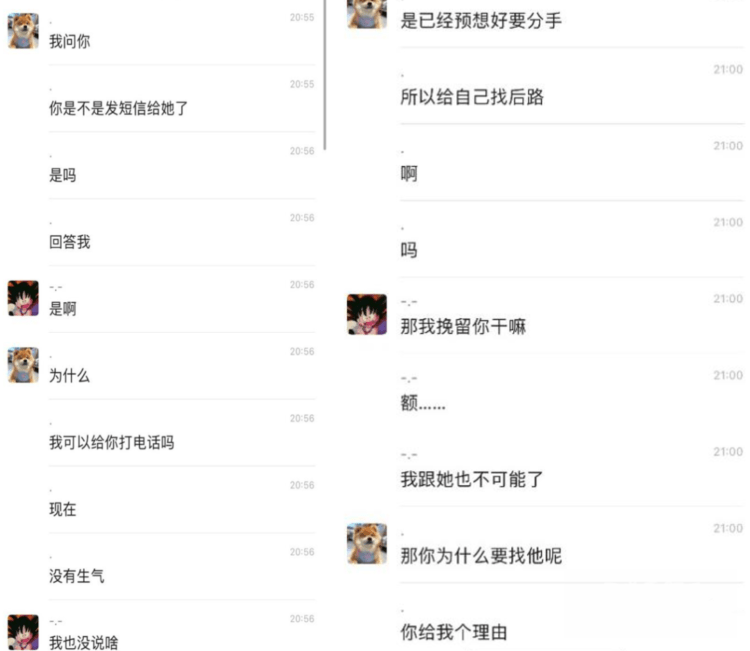The width and height of the screenshot is (750, 651).
Task: Click anime avatar beside 我也没说啥
Action: point(23,632)
